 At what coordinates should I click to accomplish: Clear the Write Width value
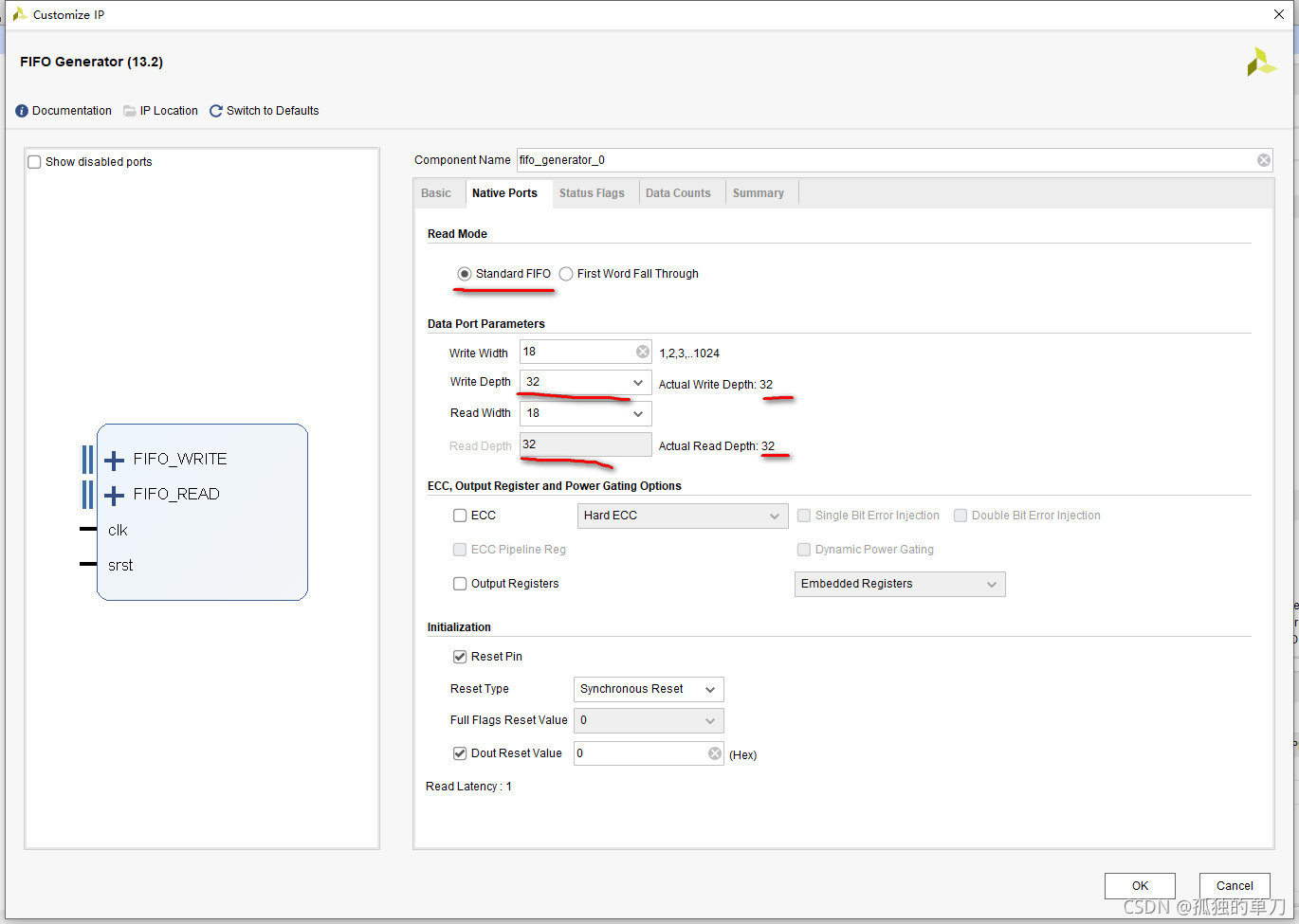click(642, 353)
